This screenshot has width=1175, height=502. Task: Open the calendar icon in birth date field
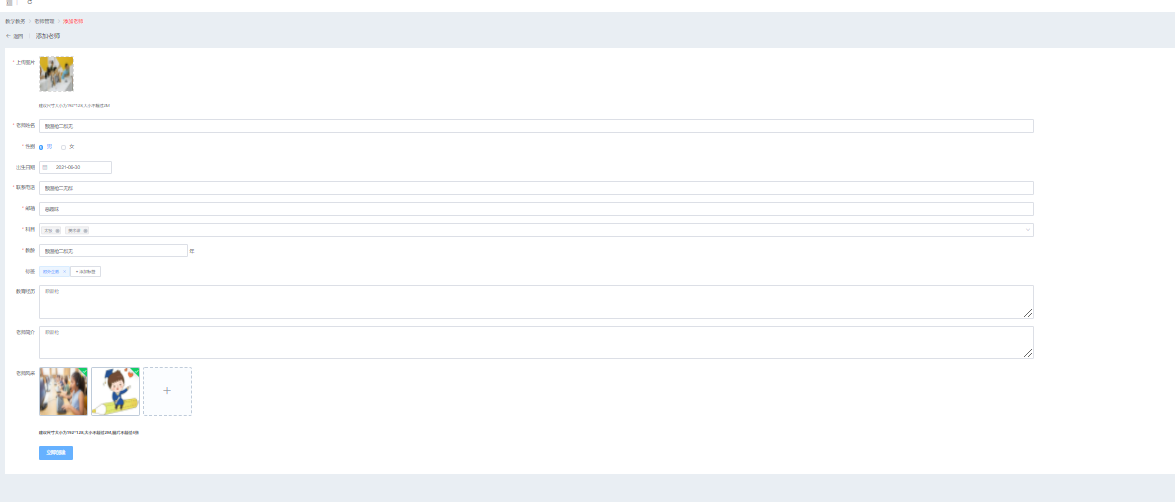[45, 167]
